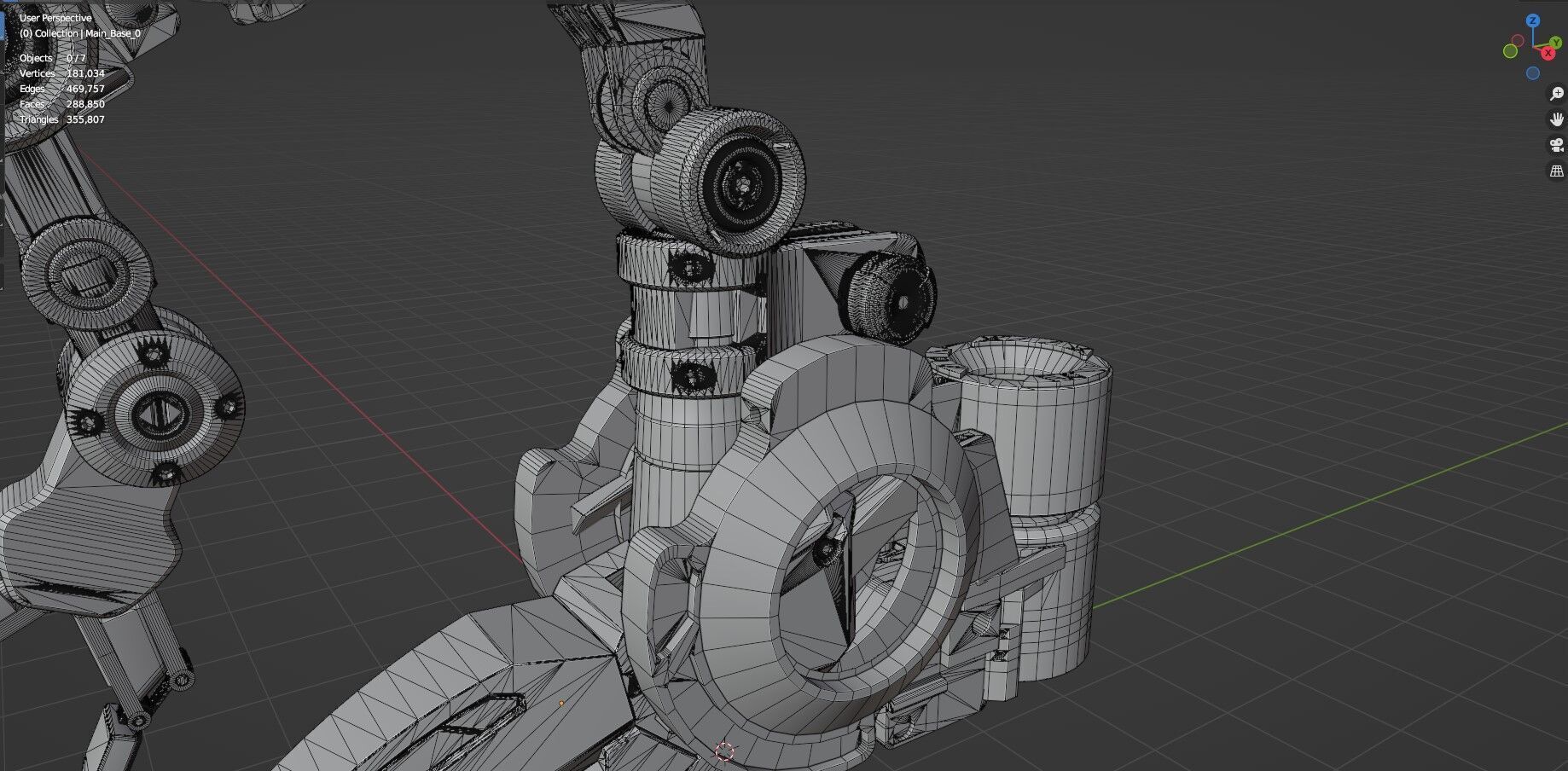This screenshot has width=1568, height=771.
Task: Toggle perspective/orthographic with the grid icon
Action: point(1556,171)
